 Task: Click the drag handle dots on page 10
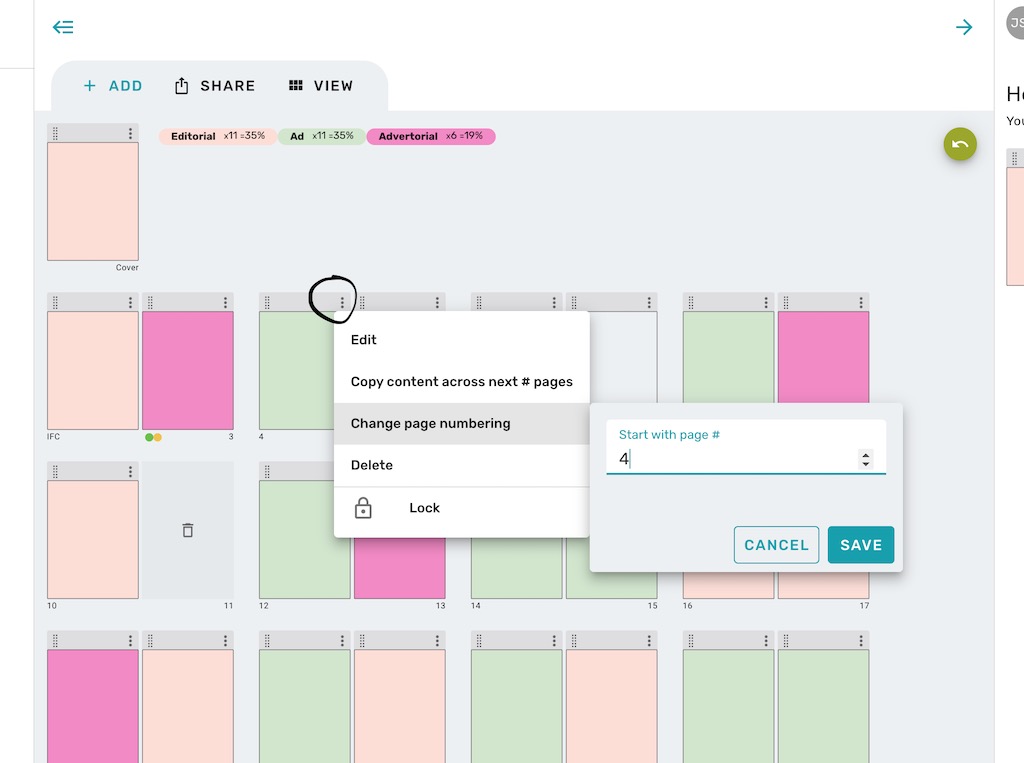pyautogui.click(x=57, y=470)
